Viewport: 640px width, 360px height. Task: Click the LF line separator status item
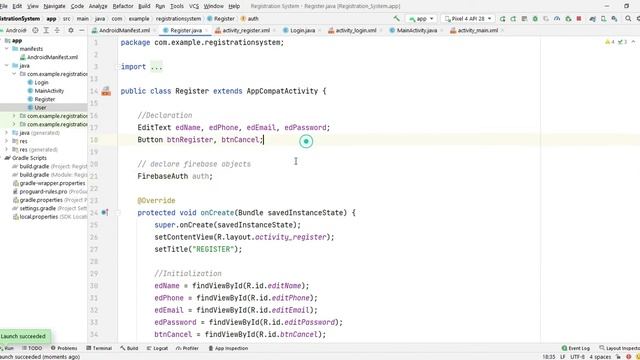coord(562,357)
